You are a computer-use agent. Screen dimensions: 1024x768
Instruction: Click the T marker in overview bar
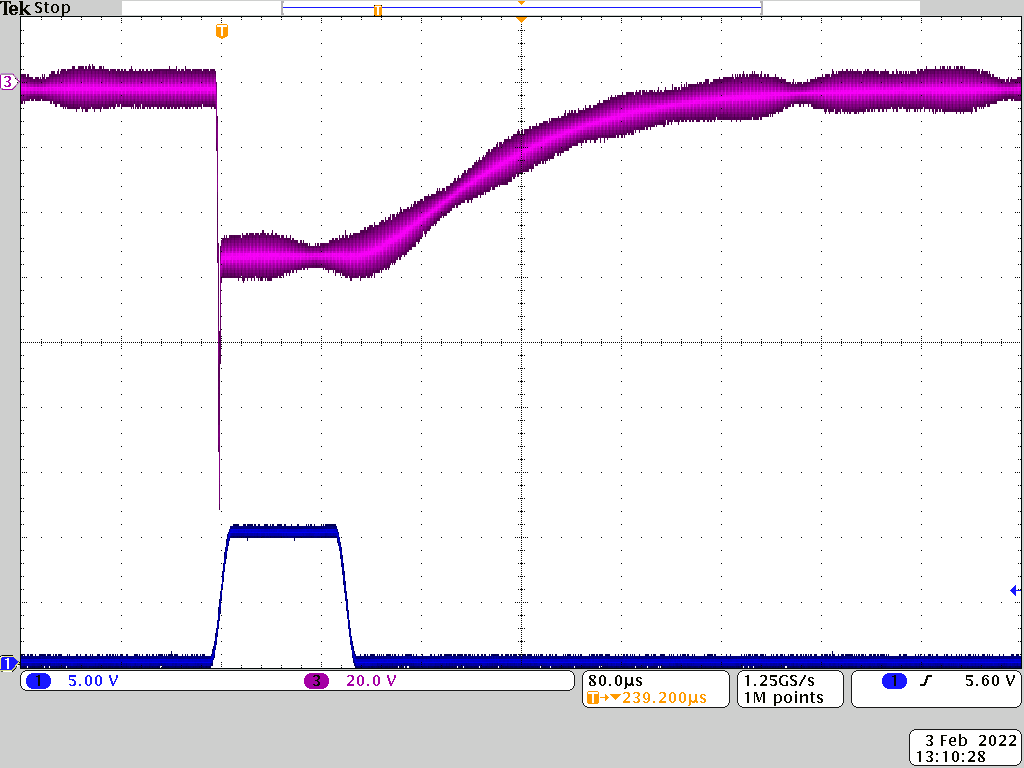(x=377, y=10)
